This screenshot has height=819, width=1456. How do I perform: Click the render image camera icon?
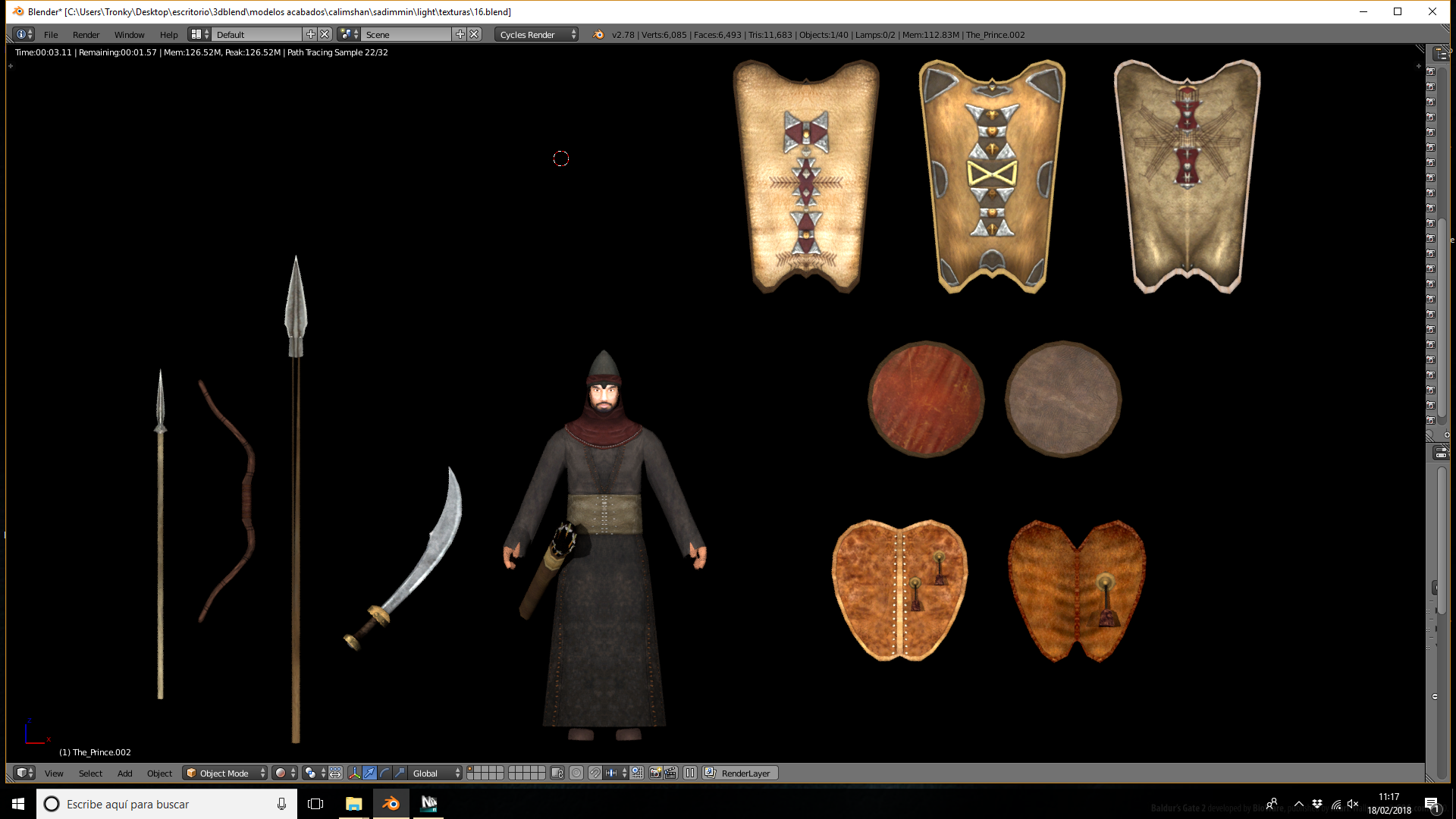(x=656, y=773)
